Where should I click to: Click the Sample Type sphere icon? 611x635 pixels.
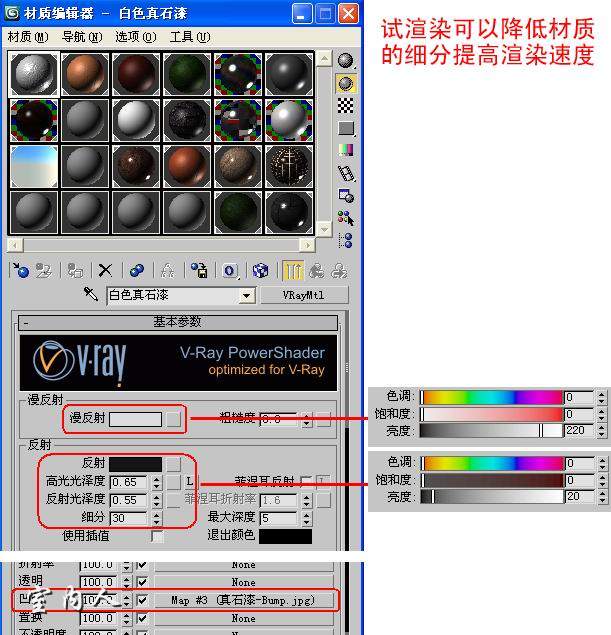pos(345,61)
